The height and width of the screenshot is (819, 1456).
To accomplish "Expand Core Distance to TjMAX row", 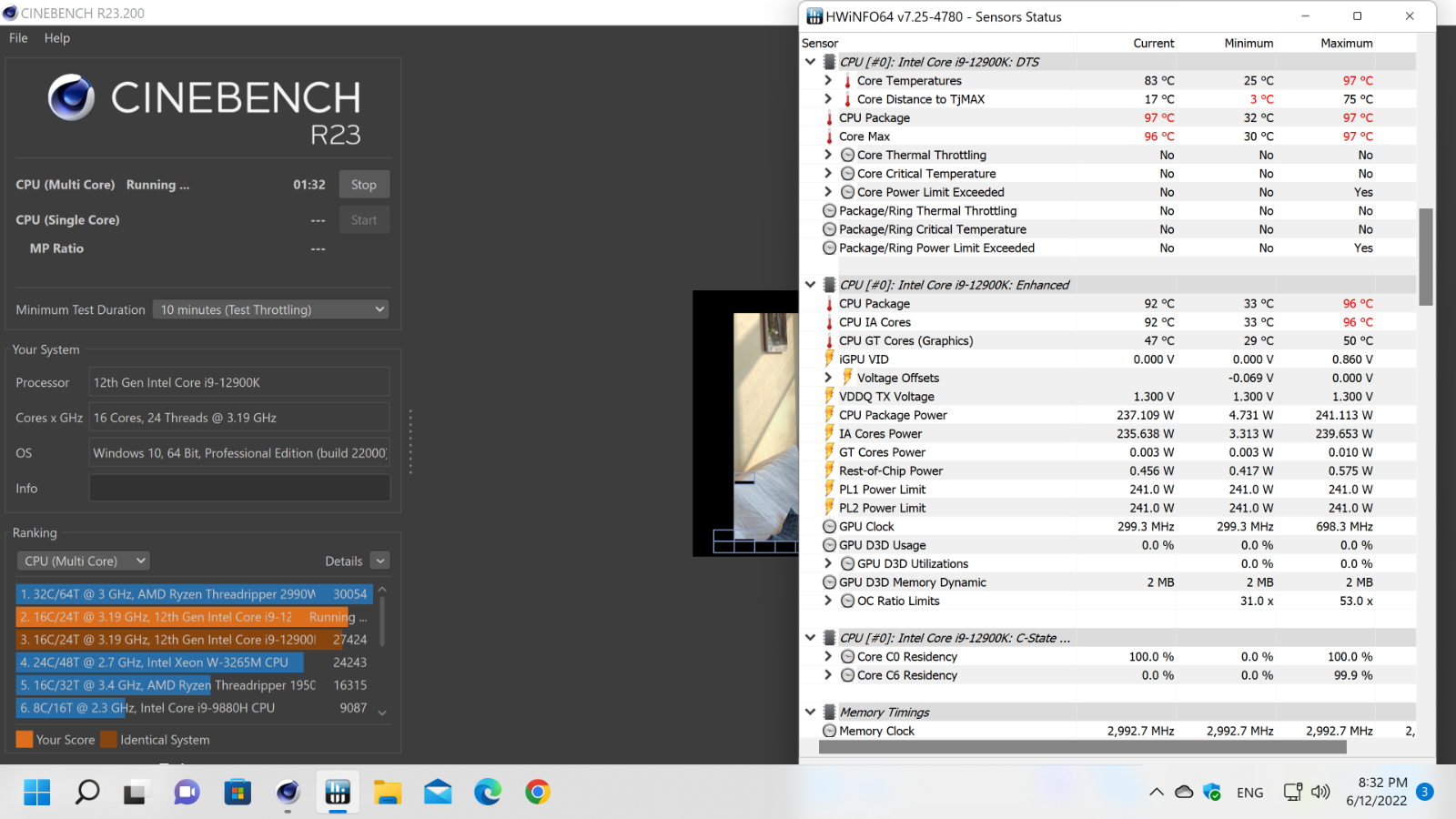I will pyautogui.click(x=828, y=99).
